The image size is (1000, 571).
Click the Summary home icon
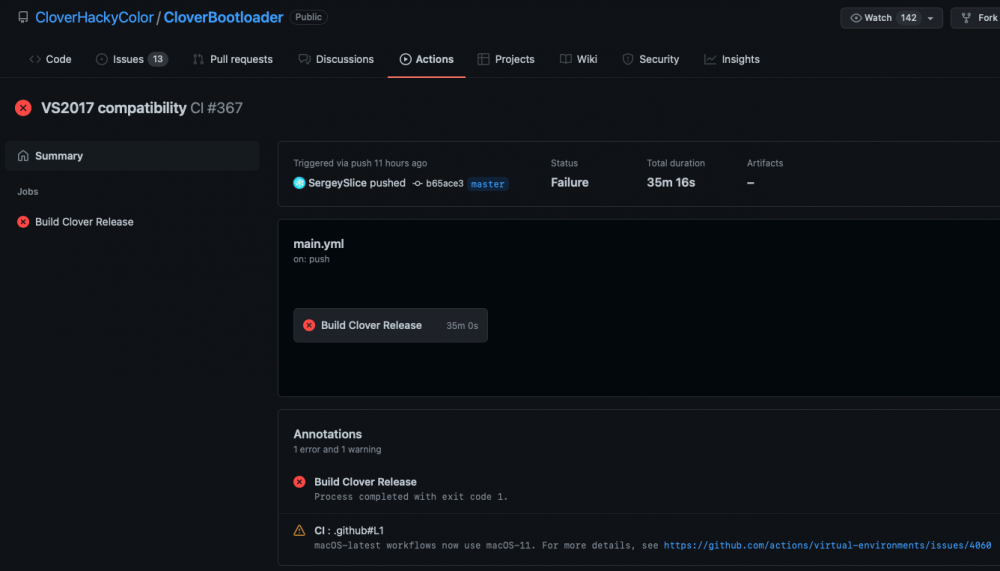[23, 156]
